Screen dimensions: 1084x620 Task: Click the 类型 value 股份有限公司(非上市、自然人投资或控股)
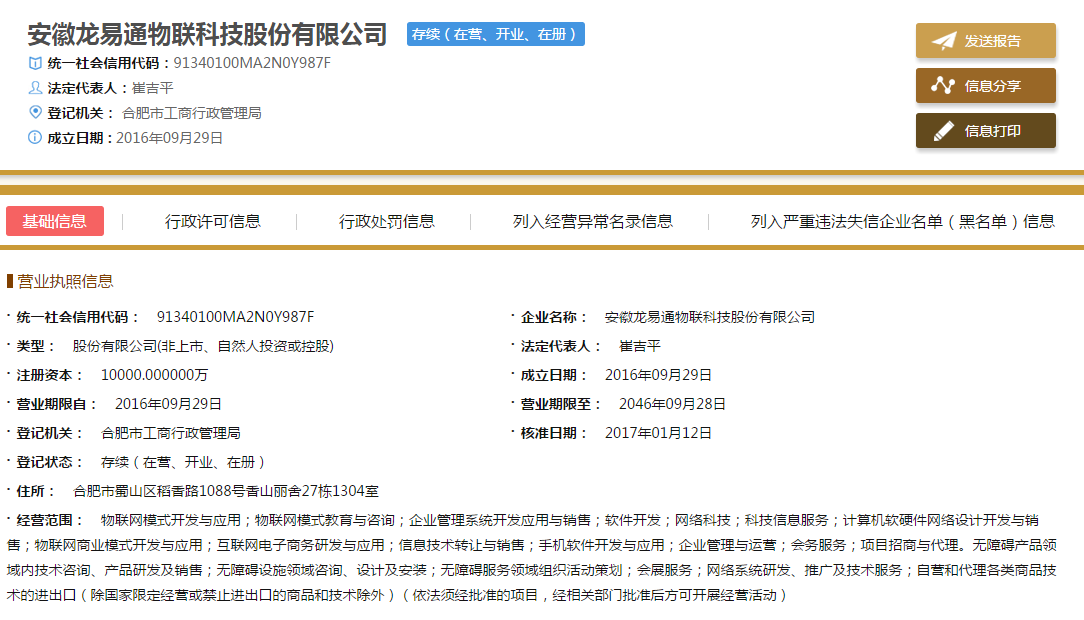203,346
